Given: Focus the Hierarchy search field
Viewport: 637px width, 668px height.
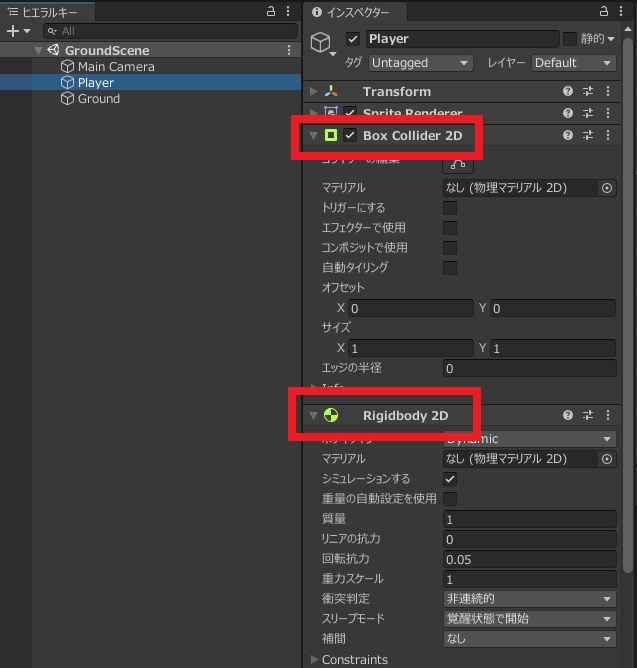Looking at the screenshot, I should point(170,31).
